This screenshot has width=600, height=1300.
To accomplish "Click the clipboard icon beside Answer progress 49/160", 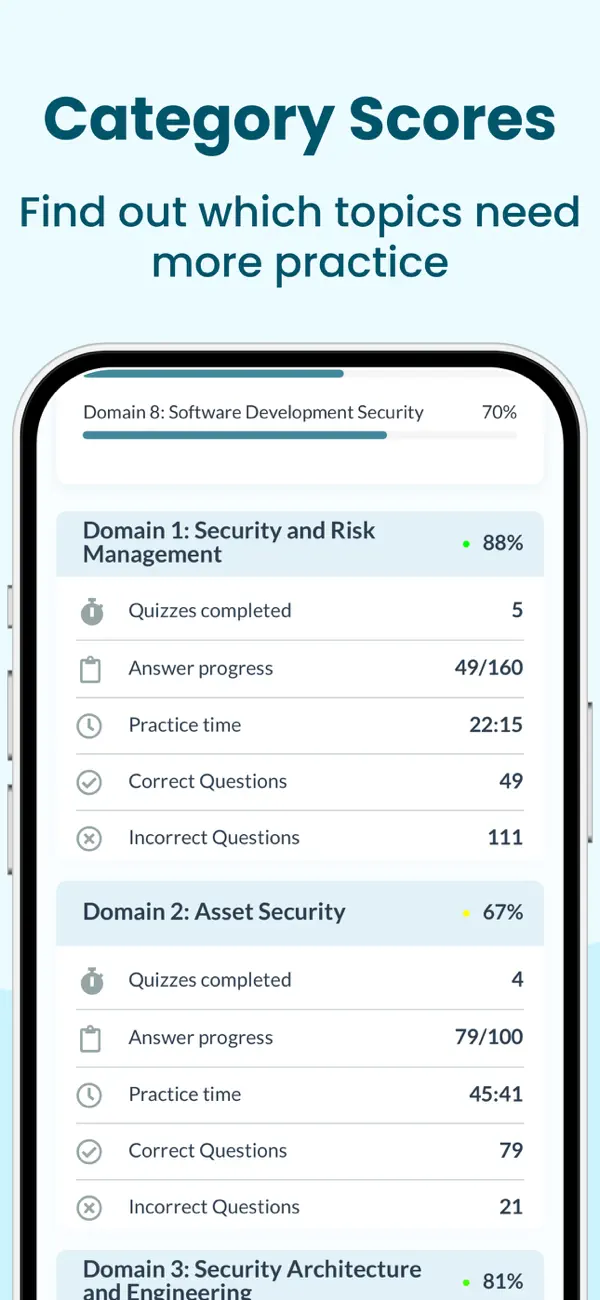I will [90, 669].
